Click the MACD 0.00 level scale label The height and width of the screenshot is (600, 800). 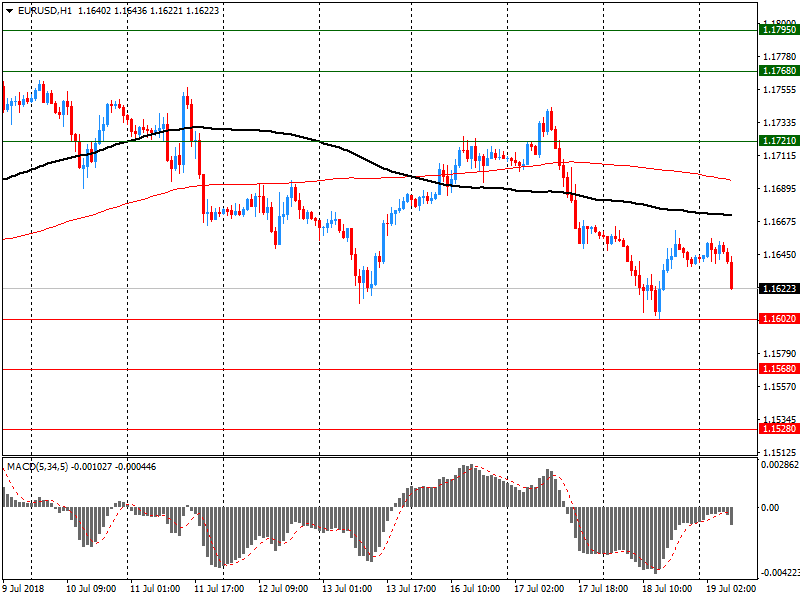(770, 508)
